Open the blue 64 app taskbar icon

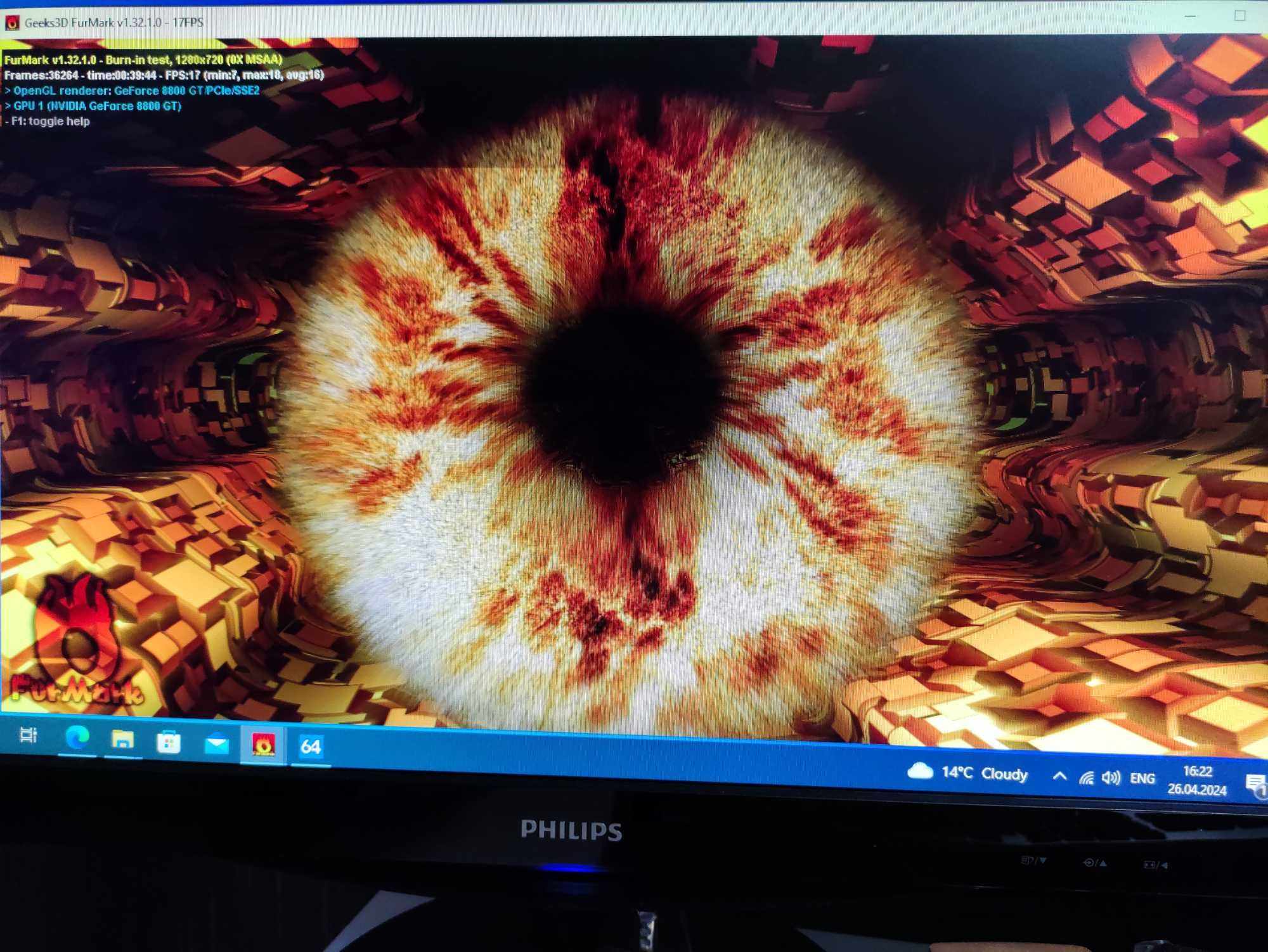(311, 747)
